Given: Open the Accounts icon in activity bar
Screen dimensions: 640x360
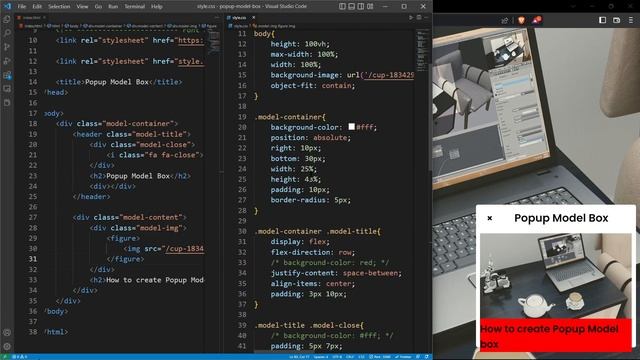Looking at the screenshot, I should [7, 333].
